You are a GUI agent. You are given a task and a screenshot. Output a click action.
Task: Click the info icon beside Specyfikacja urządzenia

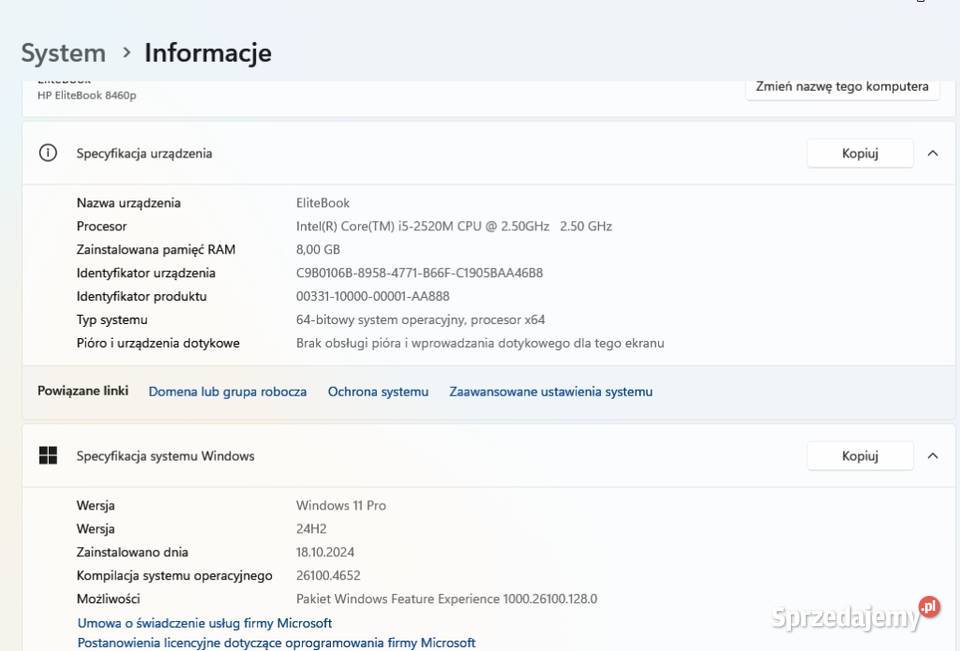pyautogui.click(x=47, y=153)
